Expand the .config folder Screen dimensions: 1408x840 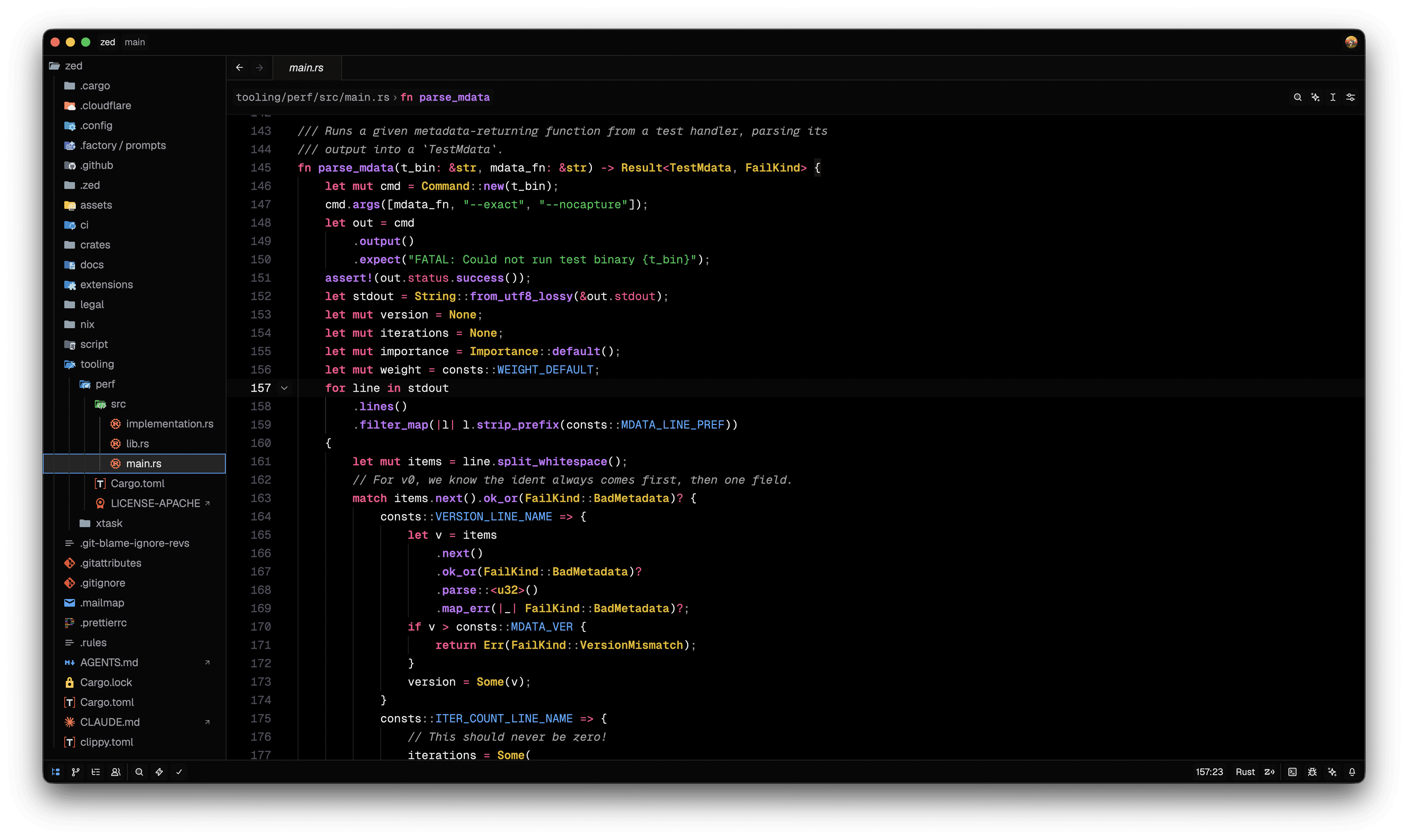pos(135,125)
